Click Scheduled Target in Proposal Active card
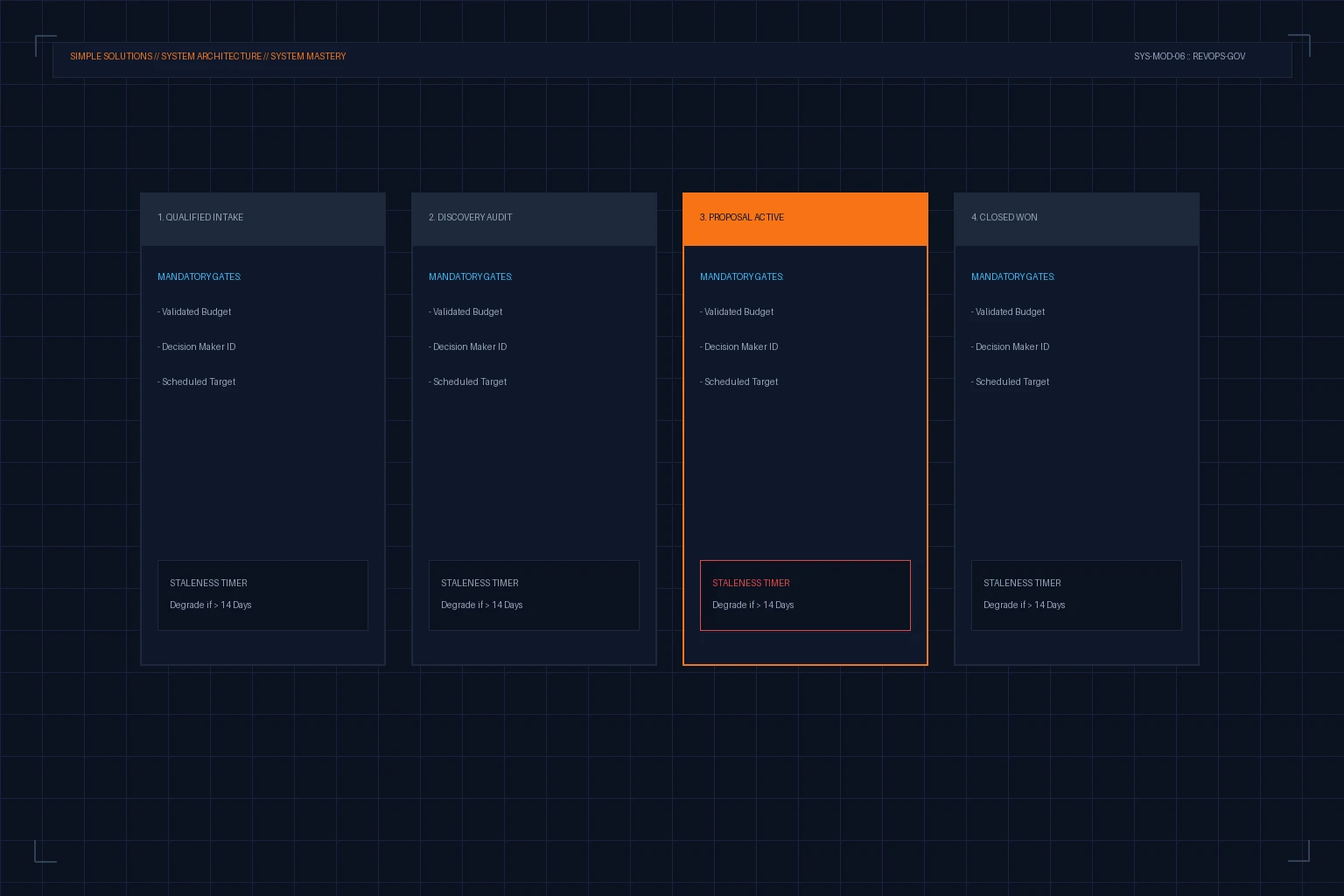Viewport: 1344px width, 896px height. pos(739,381)
